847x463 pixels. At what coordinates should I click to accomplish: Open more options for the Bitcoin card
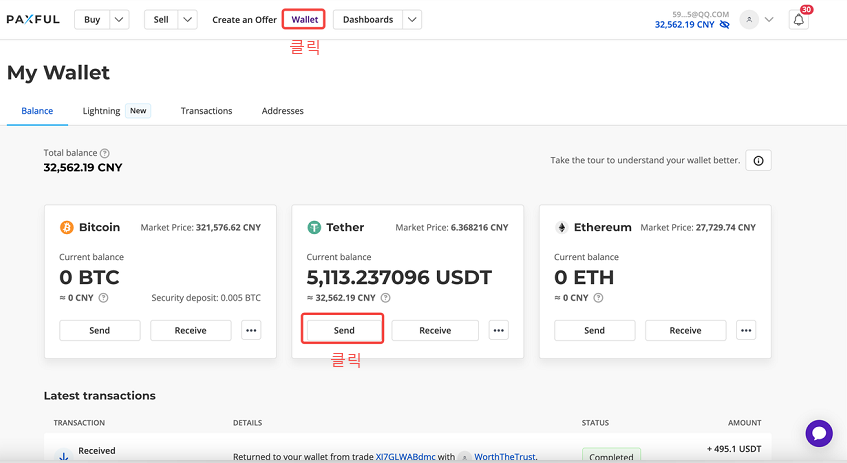(x=251, y=330)
